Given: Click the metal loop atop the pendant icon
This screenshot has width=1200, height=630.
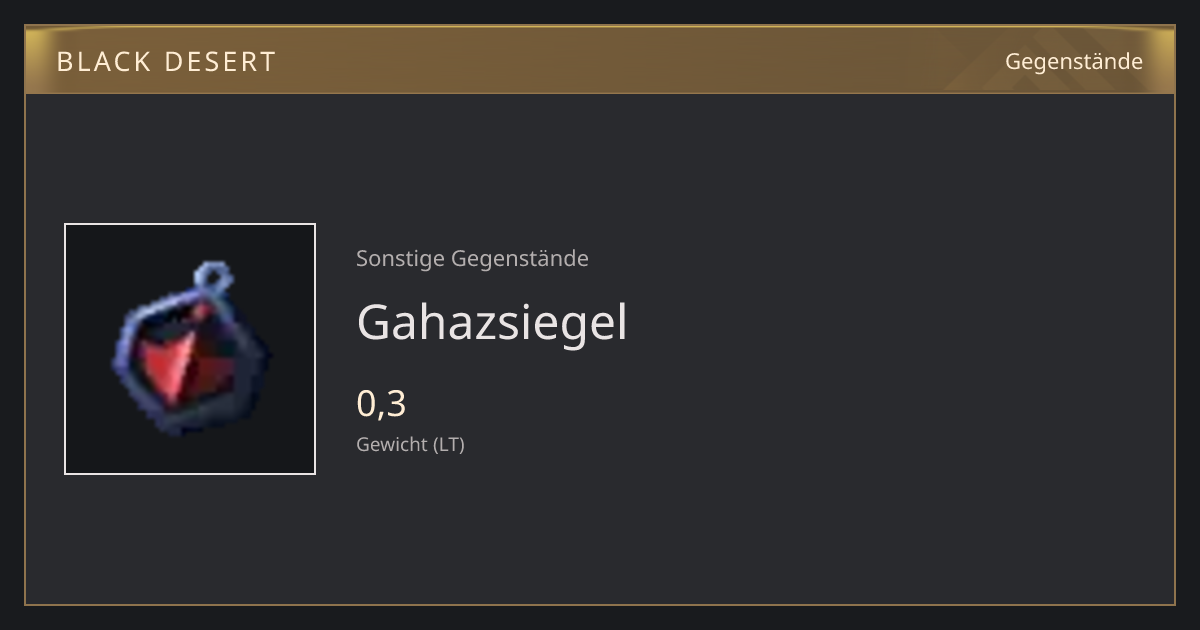Looking at the screenshot, I should pyautogui.click(x=213, y=276).
